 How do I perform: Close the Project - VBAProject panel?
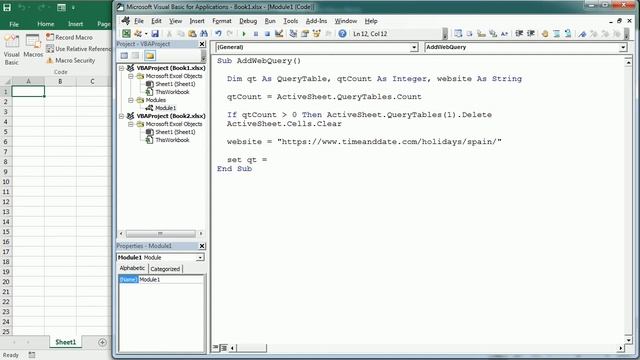pos(202,44)
